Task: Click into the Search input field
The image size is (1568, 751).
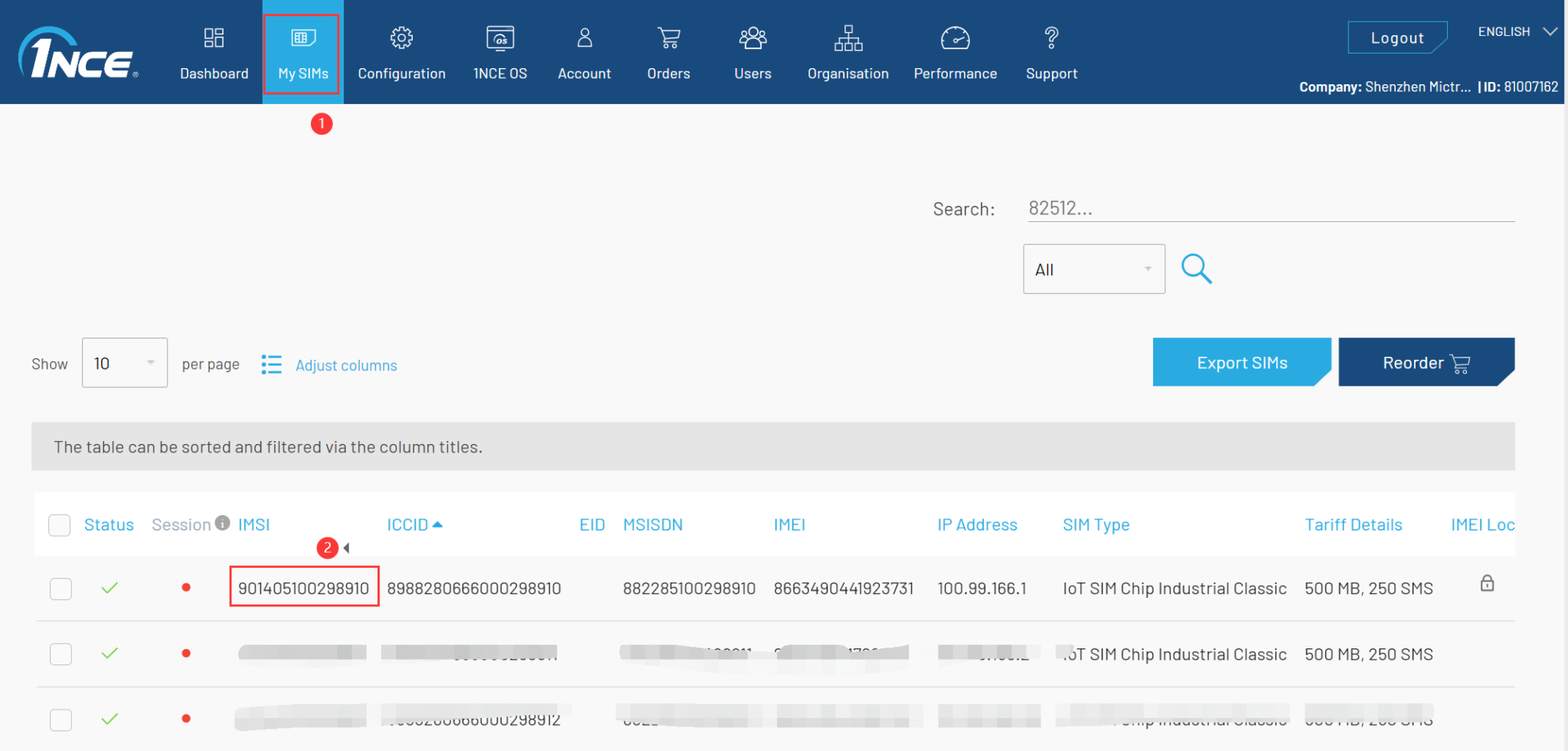Action: (x=1269, y=208)
